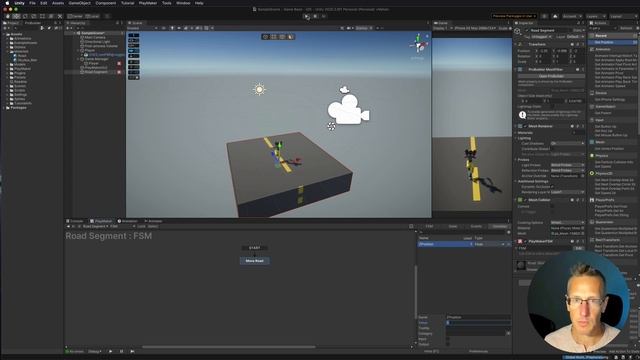640x360 pixels.
Task: Collapse the Game Manager object in Hierarchy
Action: [x=78, y=59]
